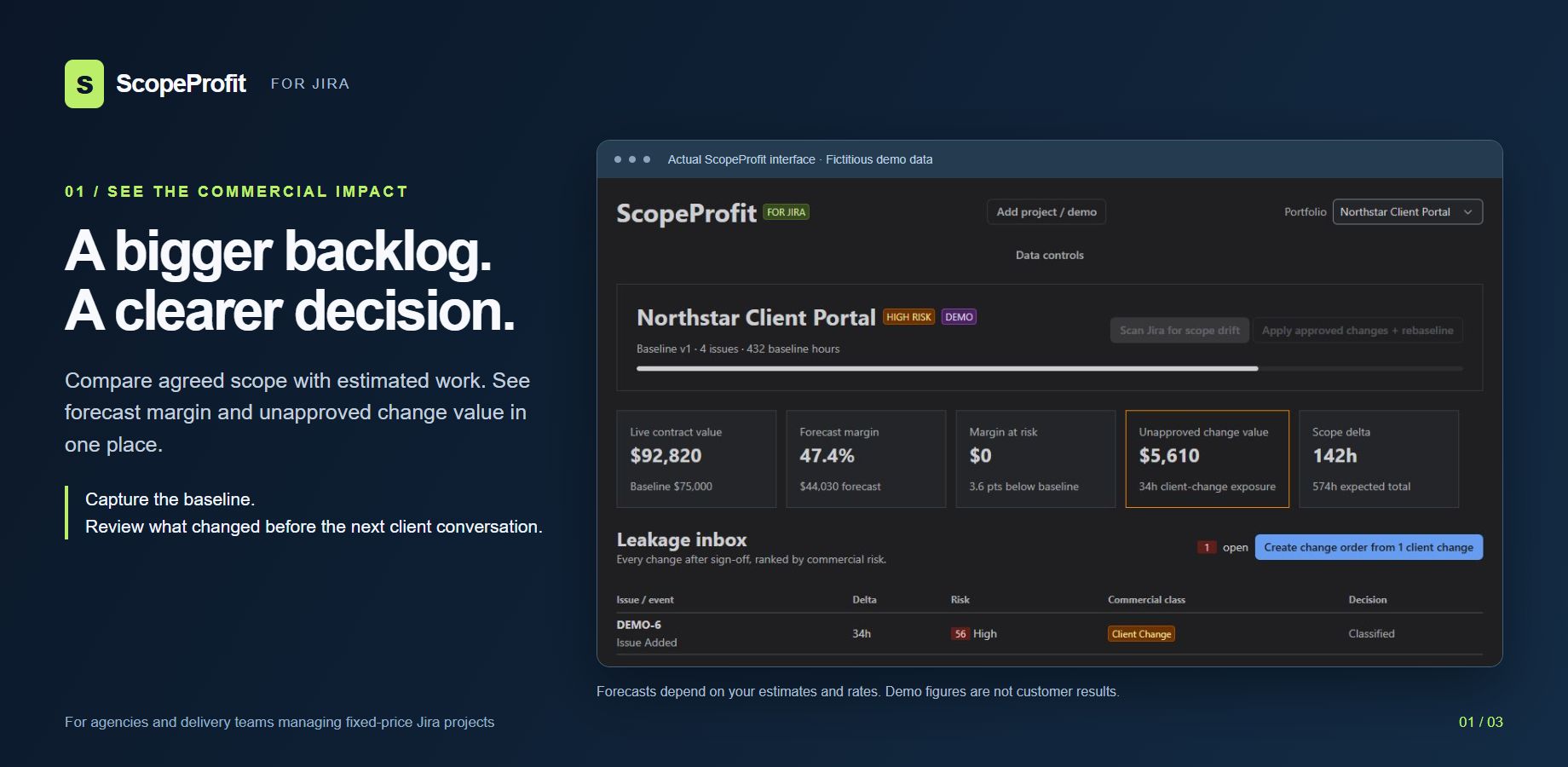Click the three window dots in demo title bar
Image resolution: width=1568 pixels, height=767 pixels.
coord(632,159)
